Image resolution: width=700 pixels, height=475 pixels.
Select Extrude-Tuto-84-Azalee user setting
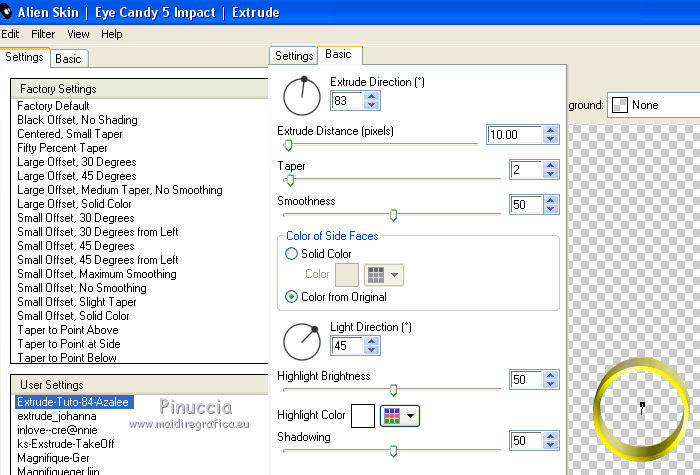click(74, 402)
